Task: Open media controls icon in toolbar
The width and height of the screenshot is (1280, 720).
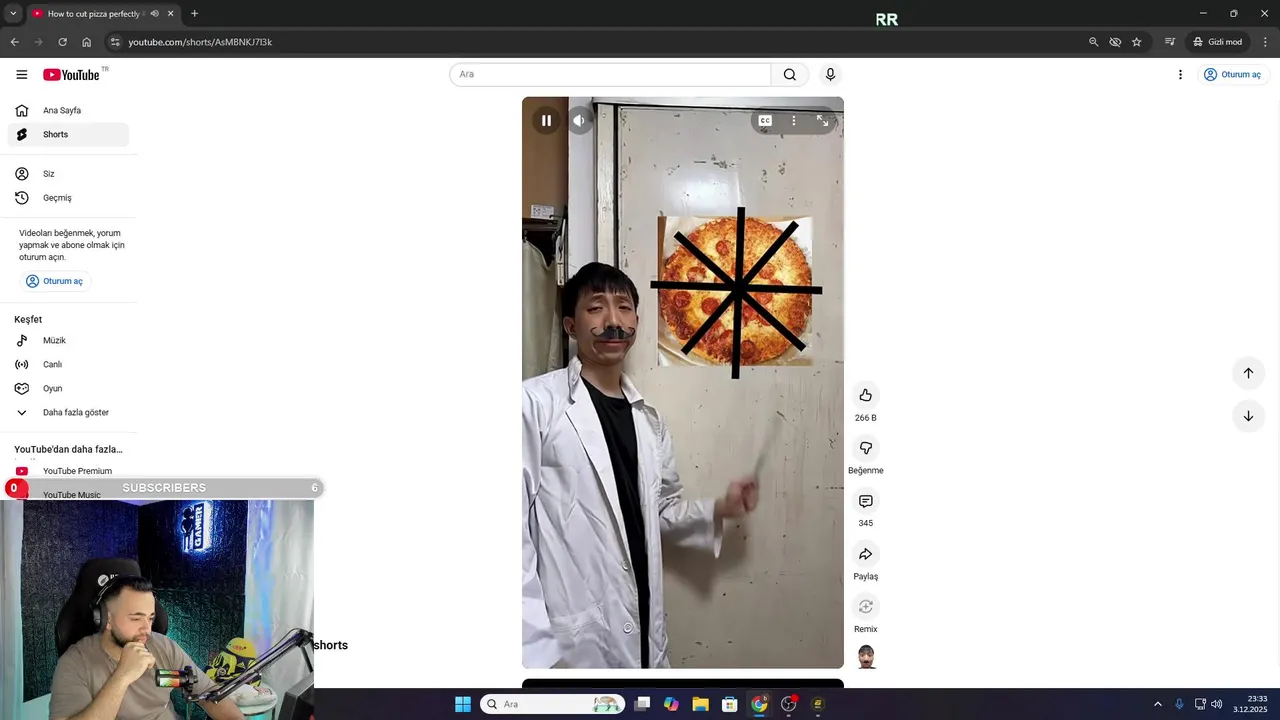Action: (1169, 42)
